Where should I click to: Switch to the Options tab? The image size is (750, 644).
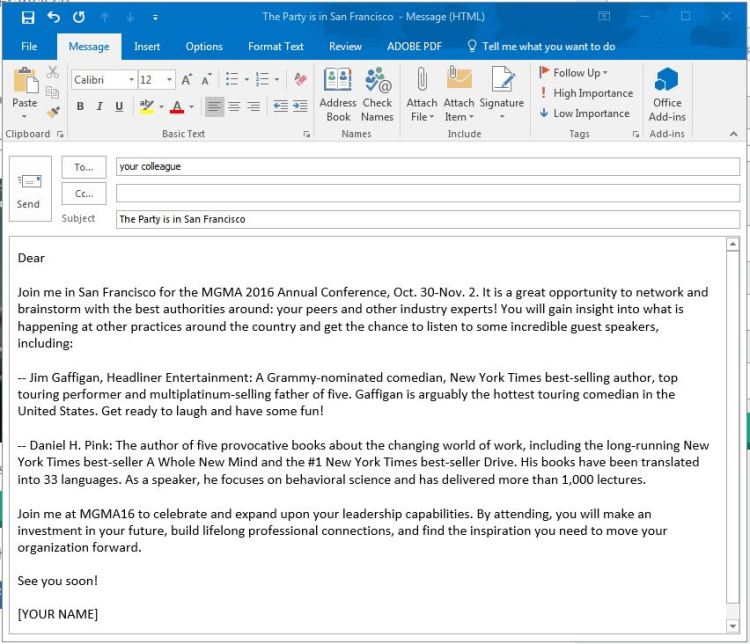(204, 46)
